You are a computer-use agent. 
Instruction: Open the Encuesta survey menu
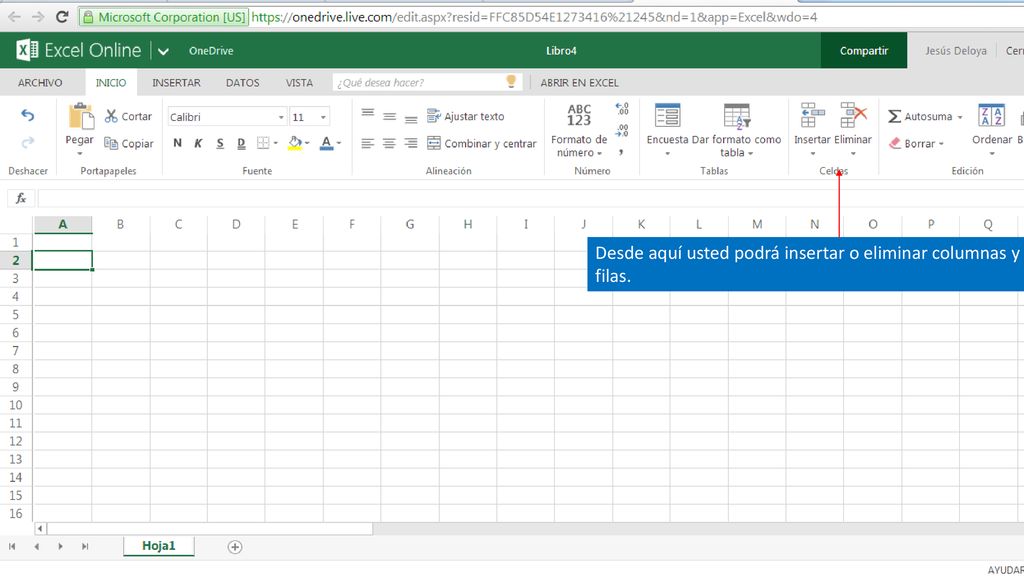coord(667,130)
